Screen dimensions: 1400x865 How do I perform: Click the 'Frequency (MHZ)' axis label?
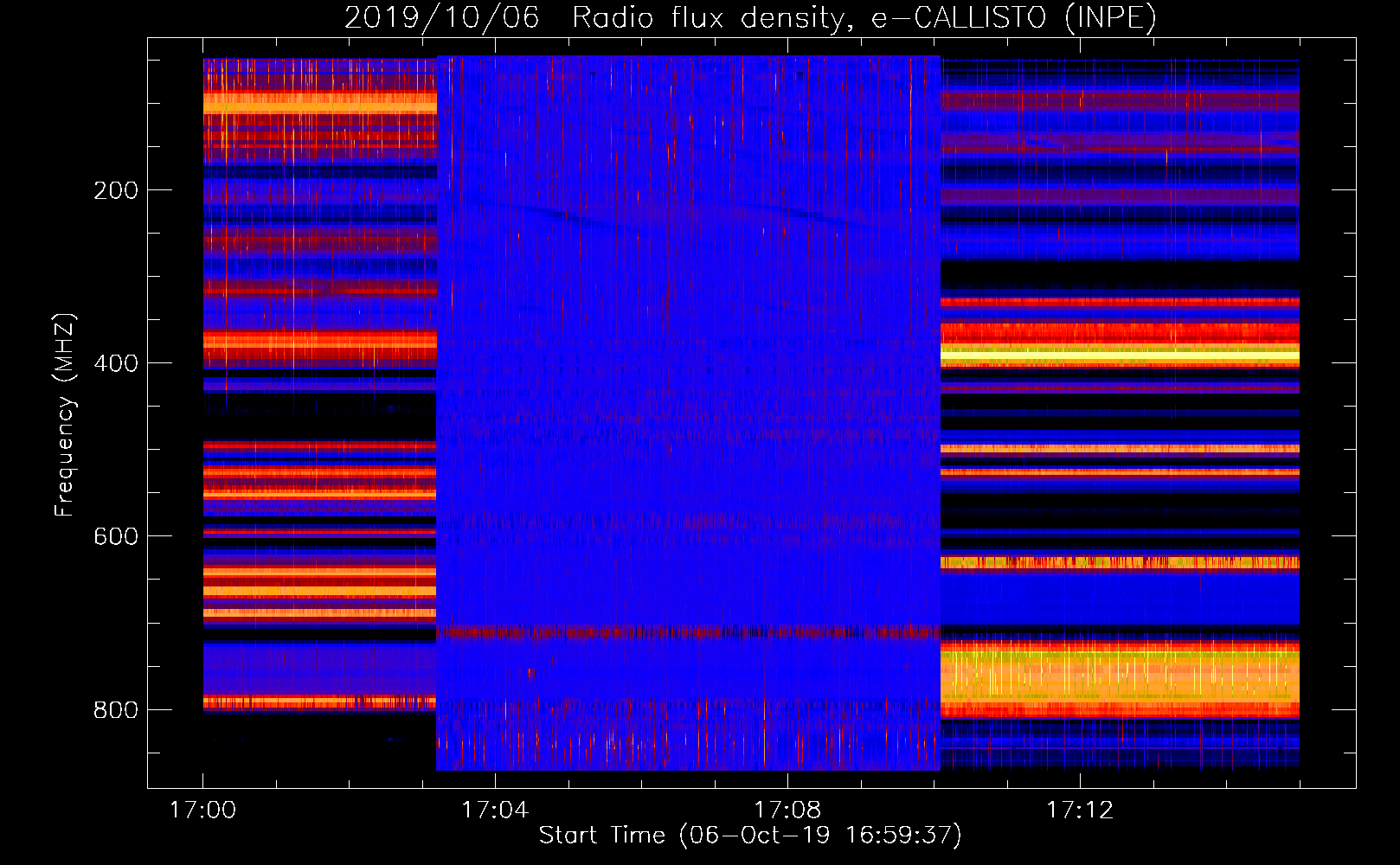tap(65, 414)
